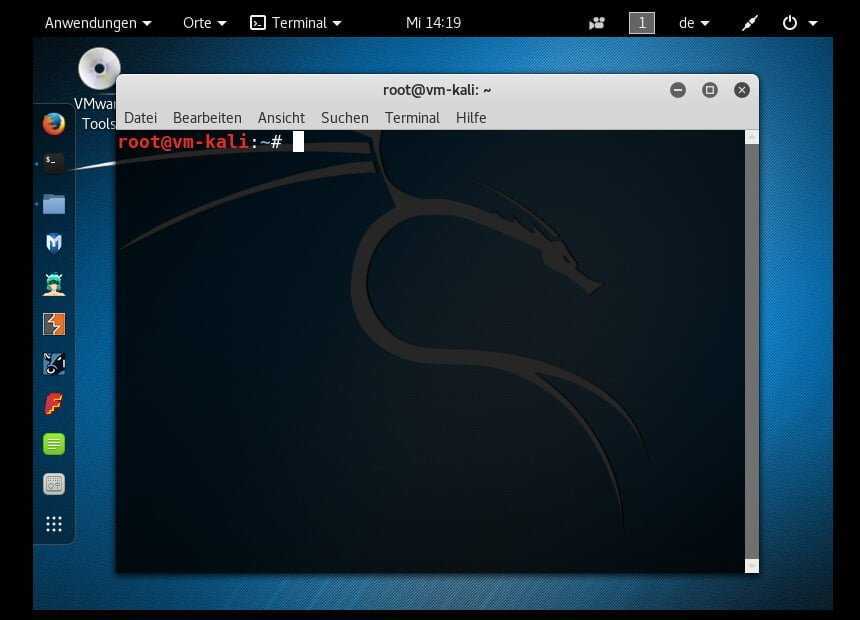
Task: Click the root@vm-kali: ~ window title
Action: coord(437,90)
